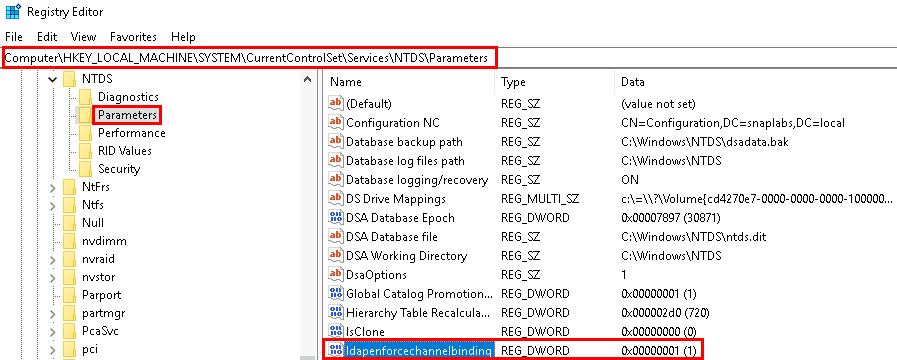Select the Security tree item
The image size is (897, 360).
tap(119, 169)
